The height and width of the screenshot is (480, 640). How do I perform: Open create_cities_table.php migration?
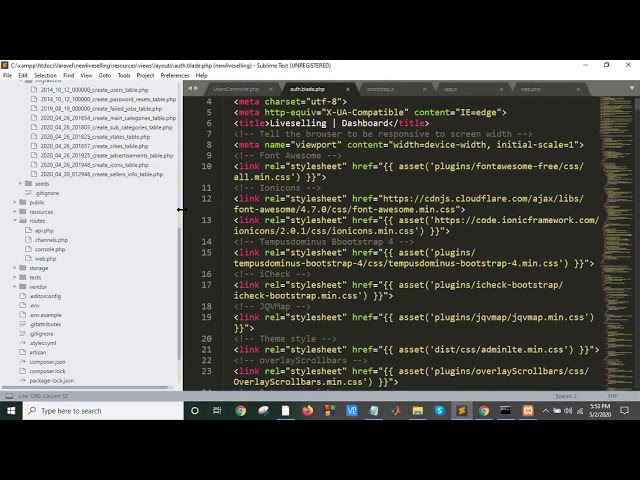(x=94, y=146)
